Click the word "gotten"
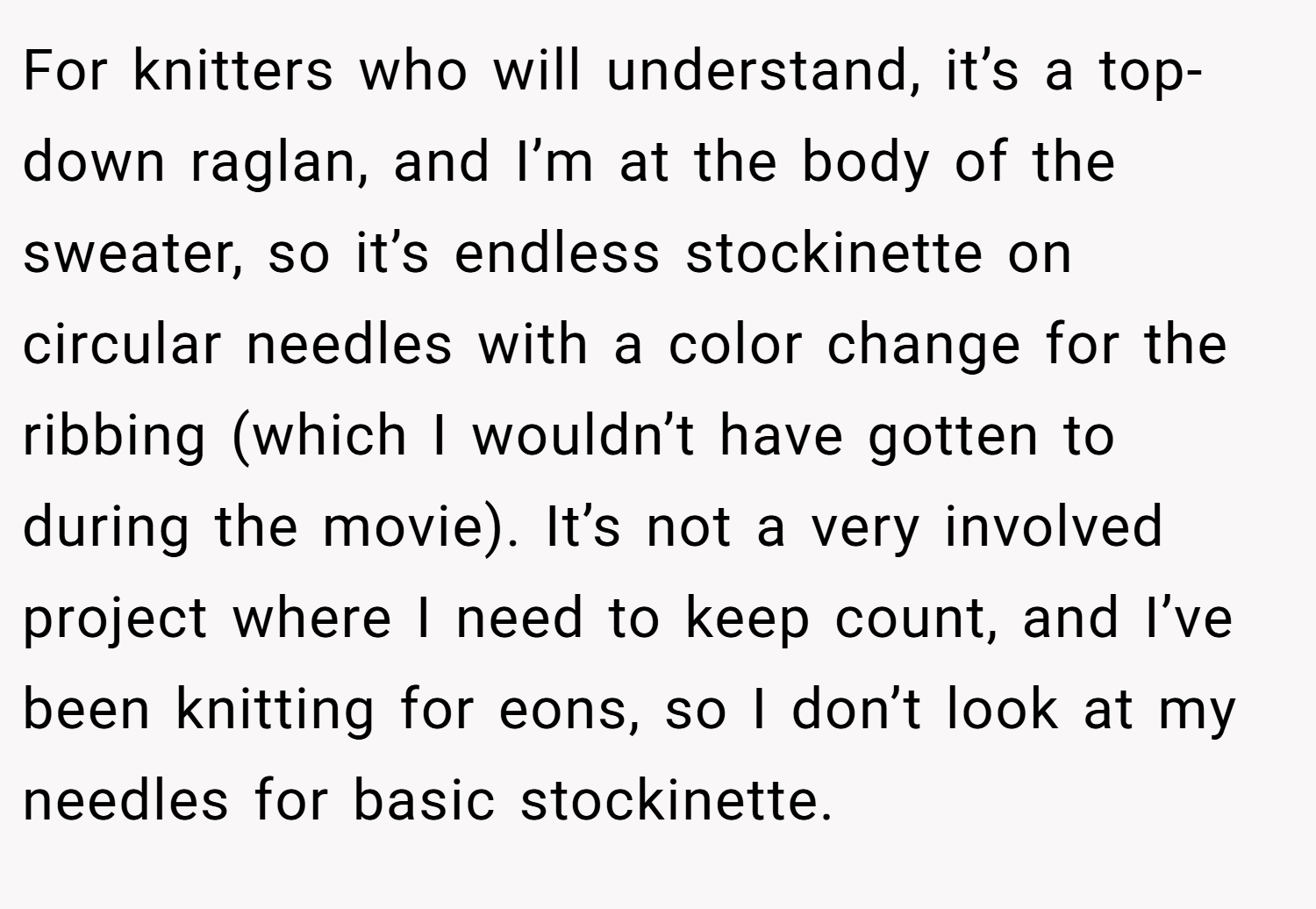 [x=953, y=438]
